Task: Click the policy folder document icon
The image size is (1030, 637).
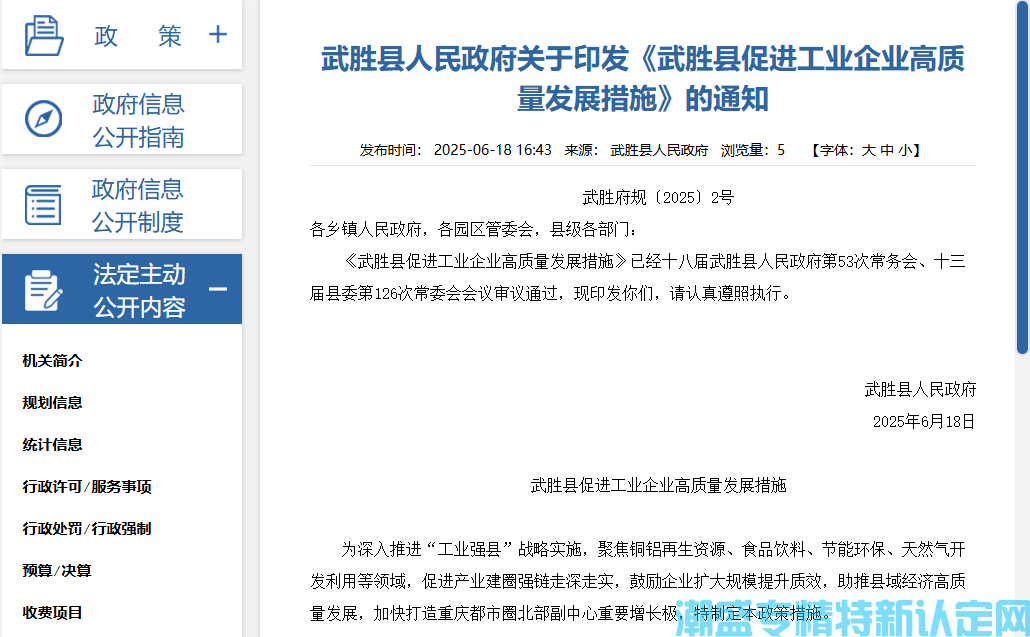Action: 44,35
